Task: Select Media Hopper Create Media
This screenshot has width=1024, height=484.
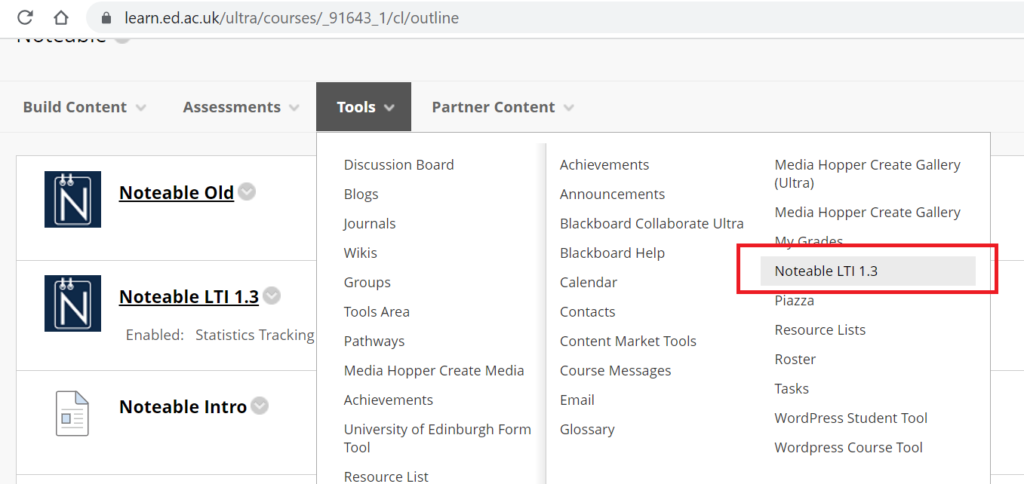Action: click(x=434, y=370)
